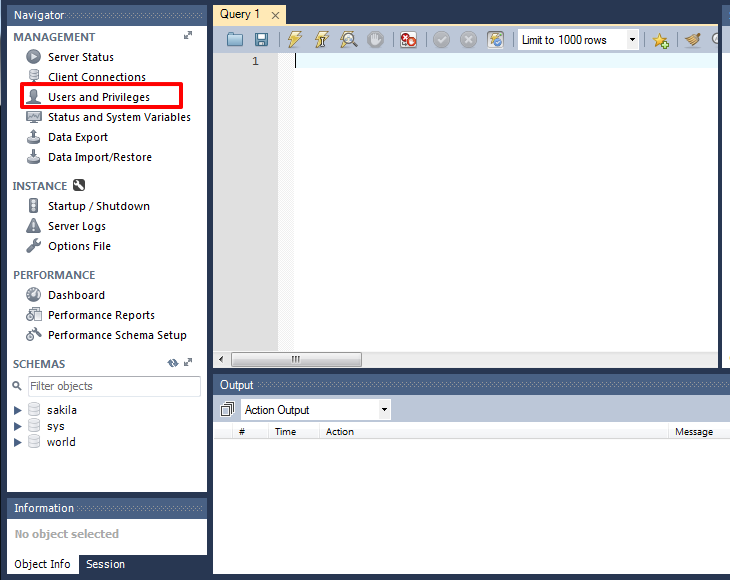Open Performance Reports

pyautogui.click(x=101, y=315)
